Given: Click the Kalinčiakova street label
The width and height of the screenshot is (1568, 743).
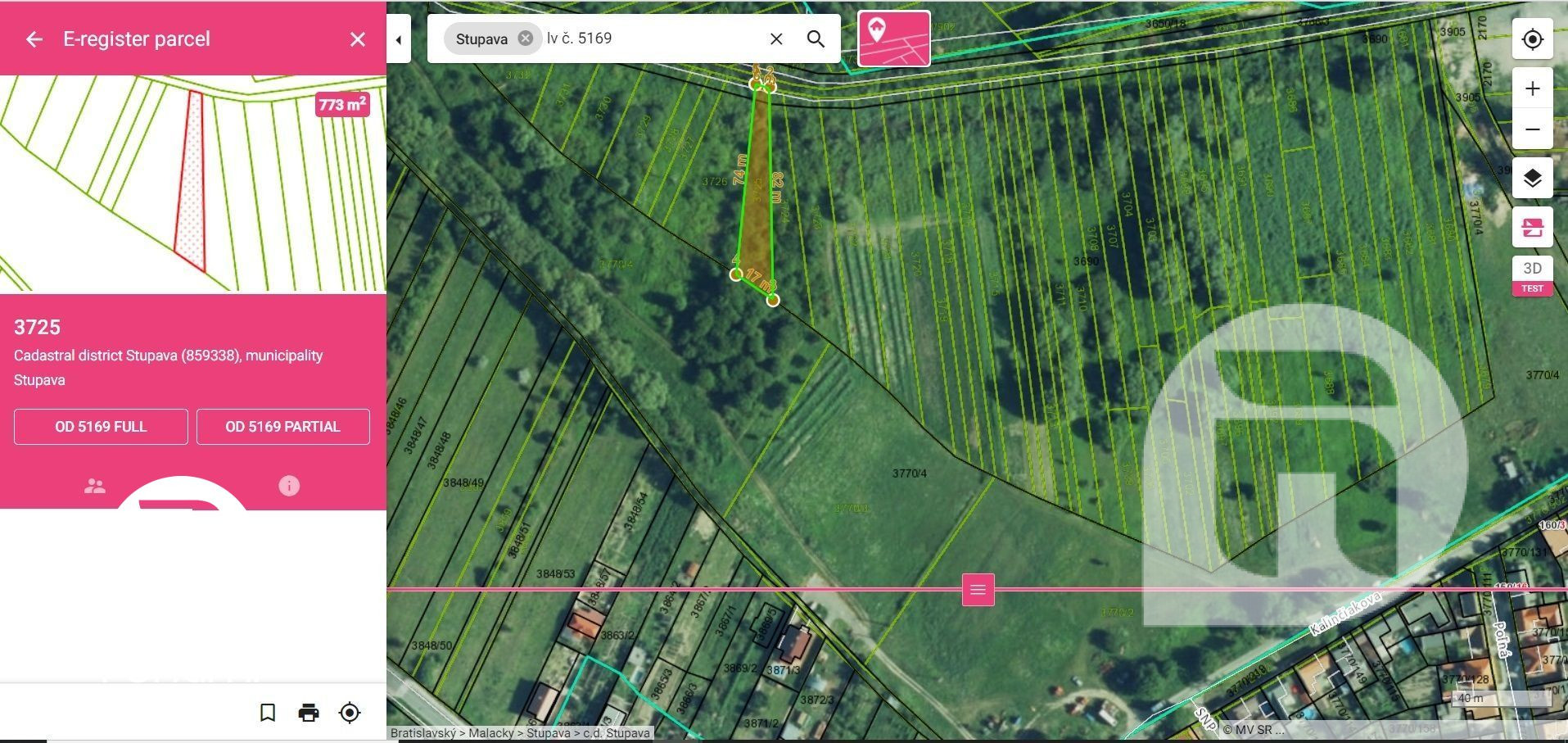Looking at the screenshot, I should point(1345,614).
